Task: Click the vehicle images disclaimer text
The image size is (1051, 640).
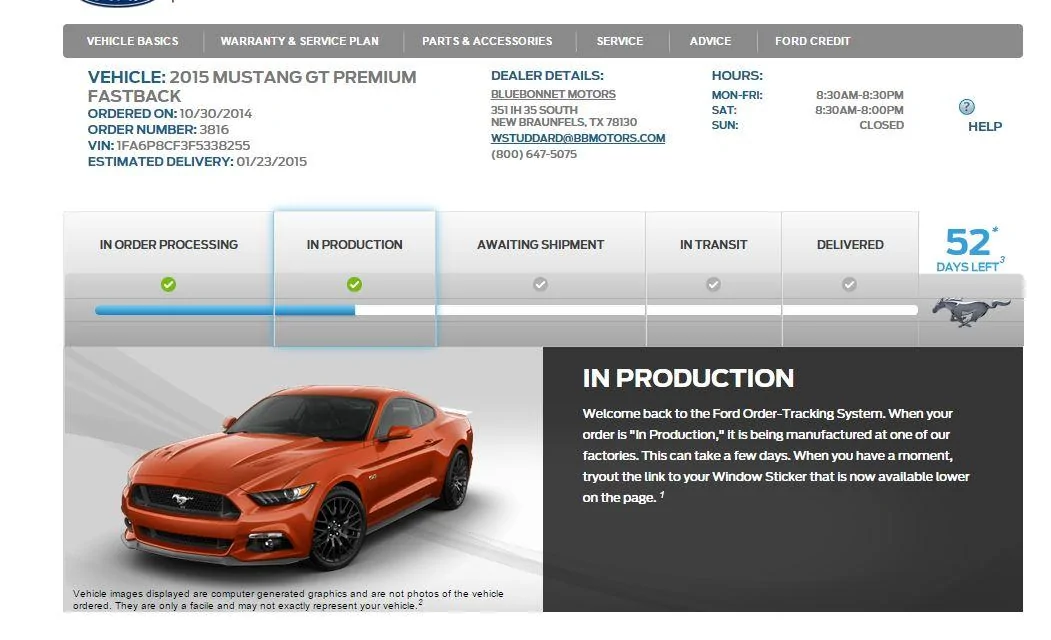Action: click(288, 600)
